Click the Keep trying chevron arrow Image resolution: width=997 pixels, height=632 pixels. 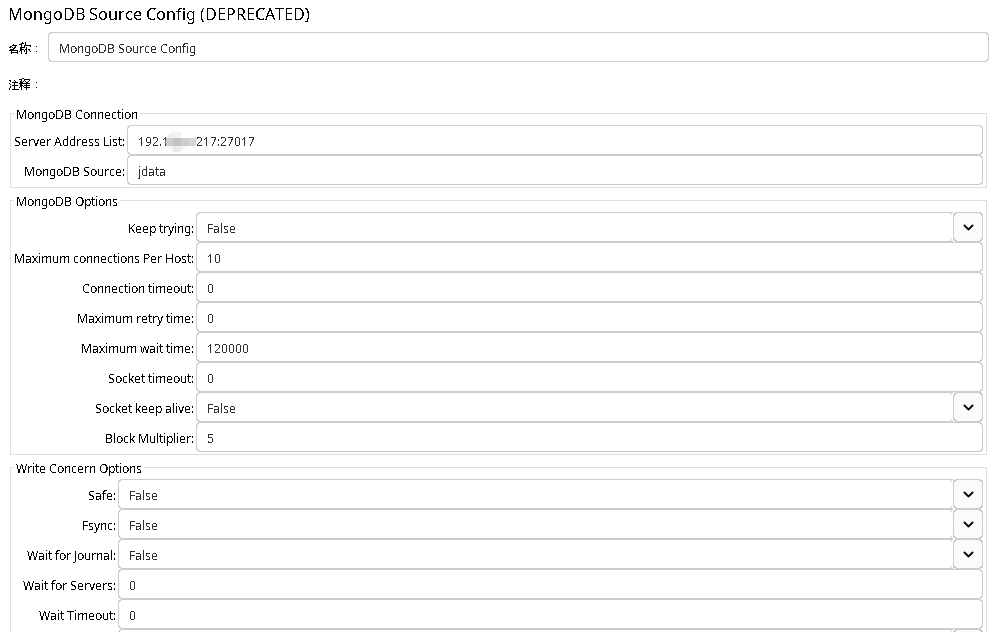(966, 227)
